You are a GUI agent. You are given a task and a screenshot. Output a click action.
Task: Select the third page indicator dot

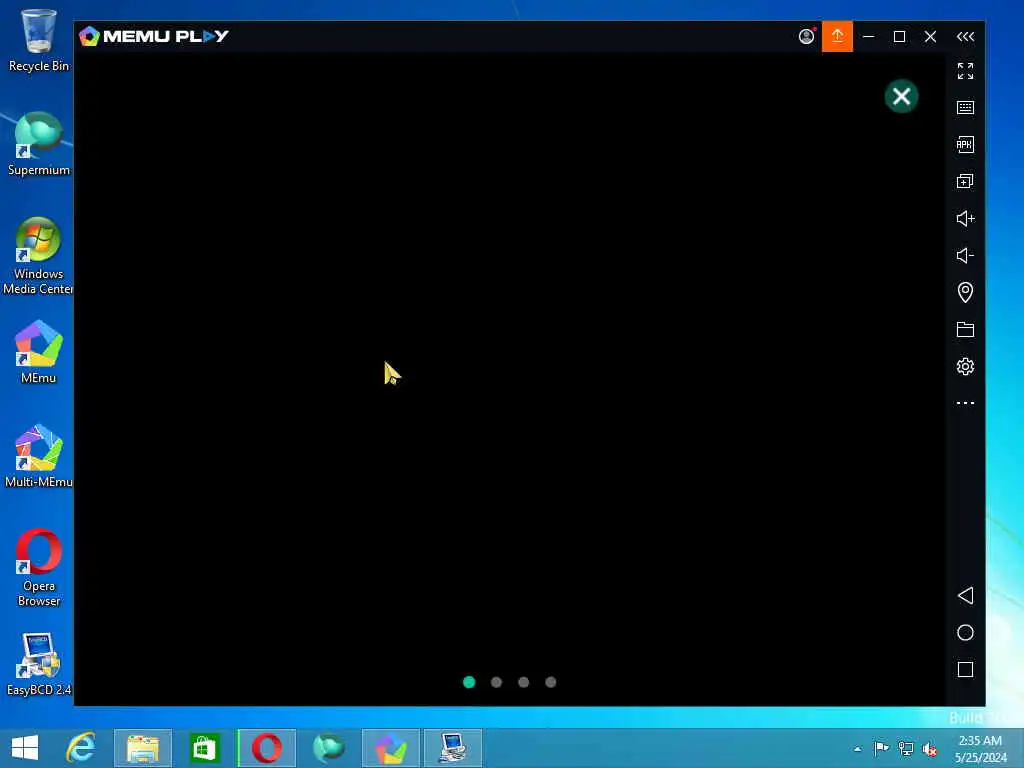pyautogui.click(x=523, y=682)
